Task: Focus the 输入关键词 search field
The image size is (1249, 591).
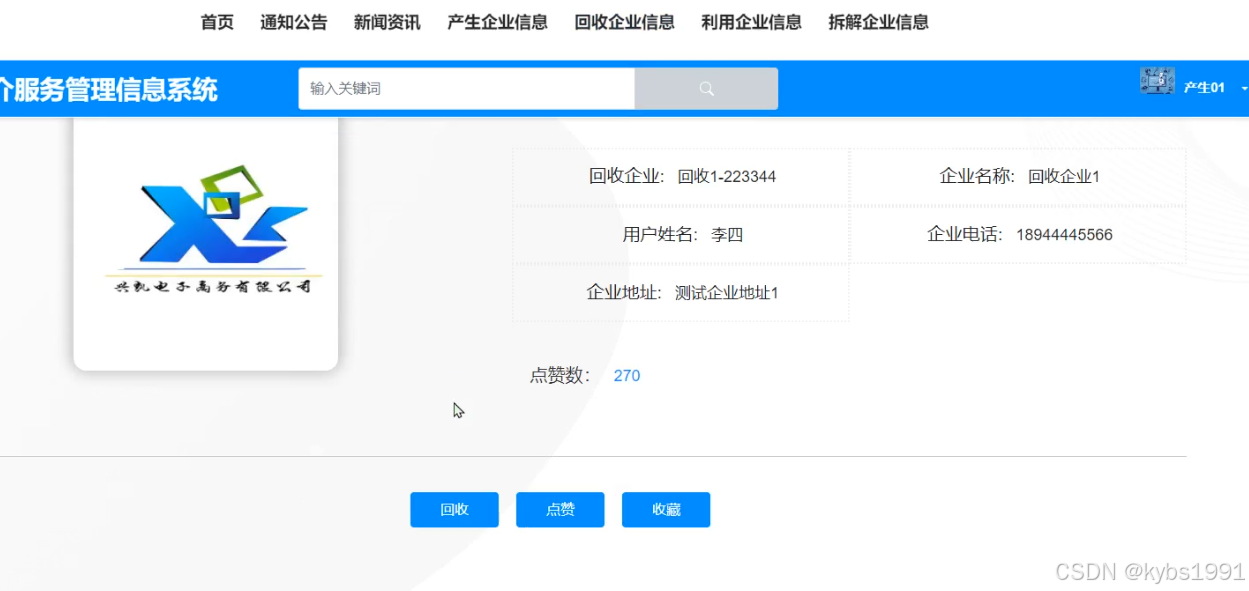Action: [x=466, y=89]
